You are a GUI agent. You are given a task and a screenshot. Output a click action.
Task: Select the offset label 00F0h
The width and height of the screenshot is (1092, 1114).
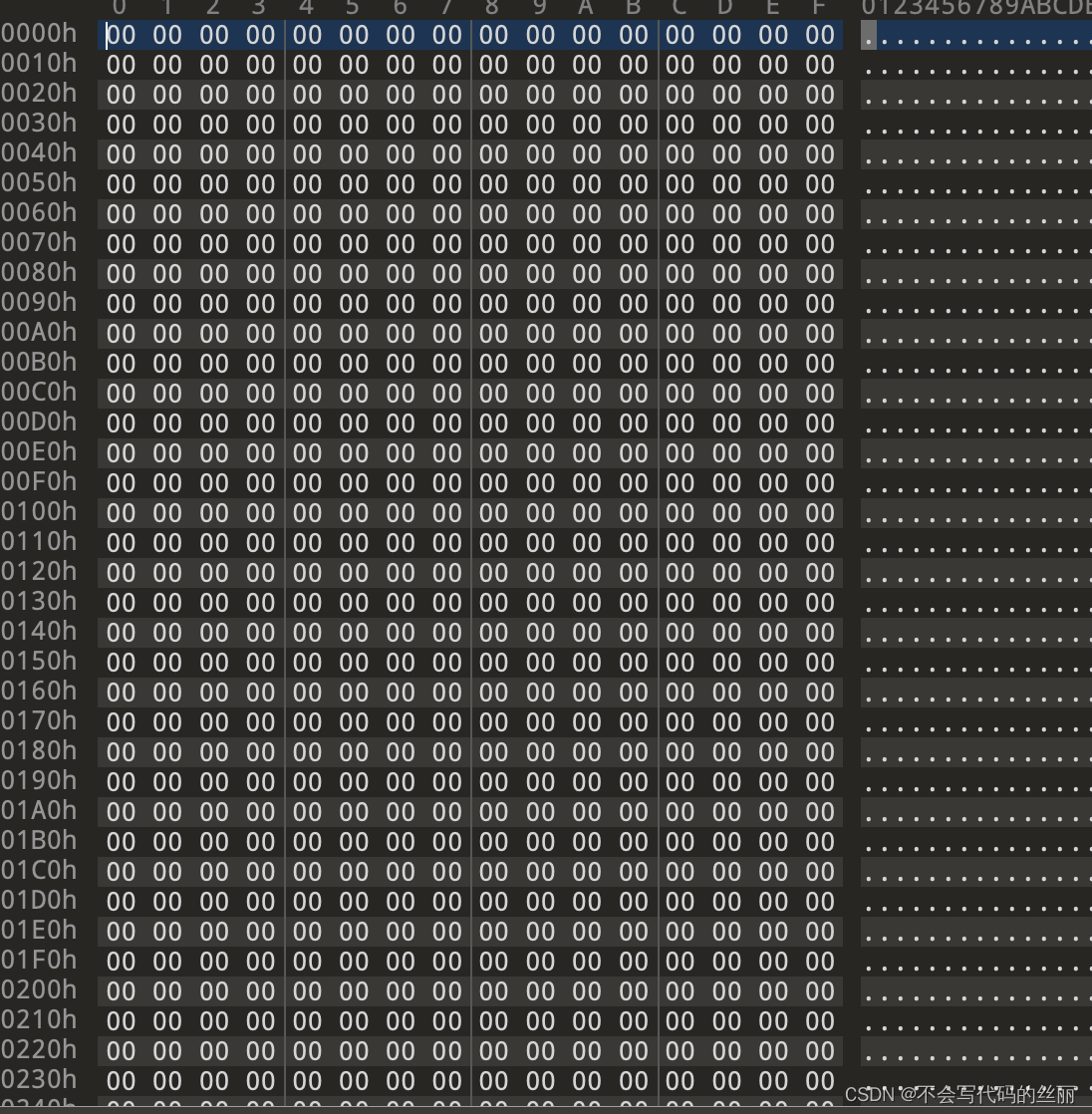coord(39,481)
